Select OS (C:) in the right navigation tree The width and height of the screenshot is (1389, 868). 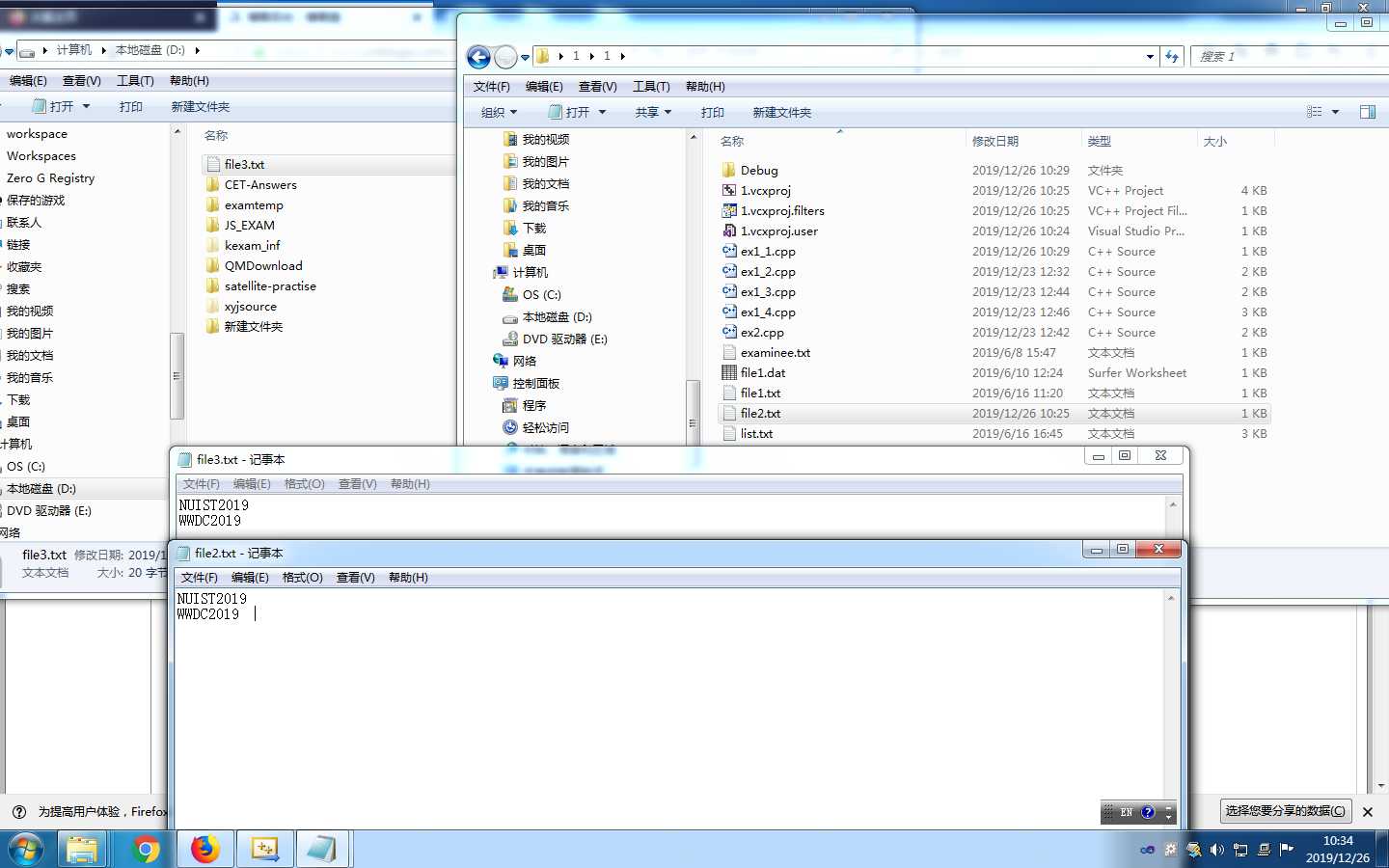pos(541,294)
